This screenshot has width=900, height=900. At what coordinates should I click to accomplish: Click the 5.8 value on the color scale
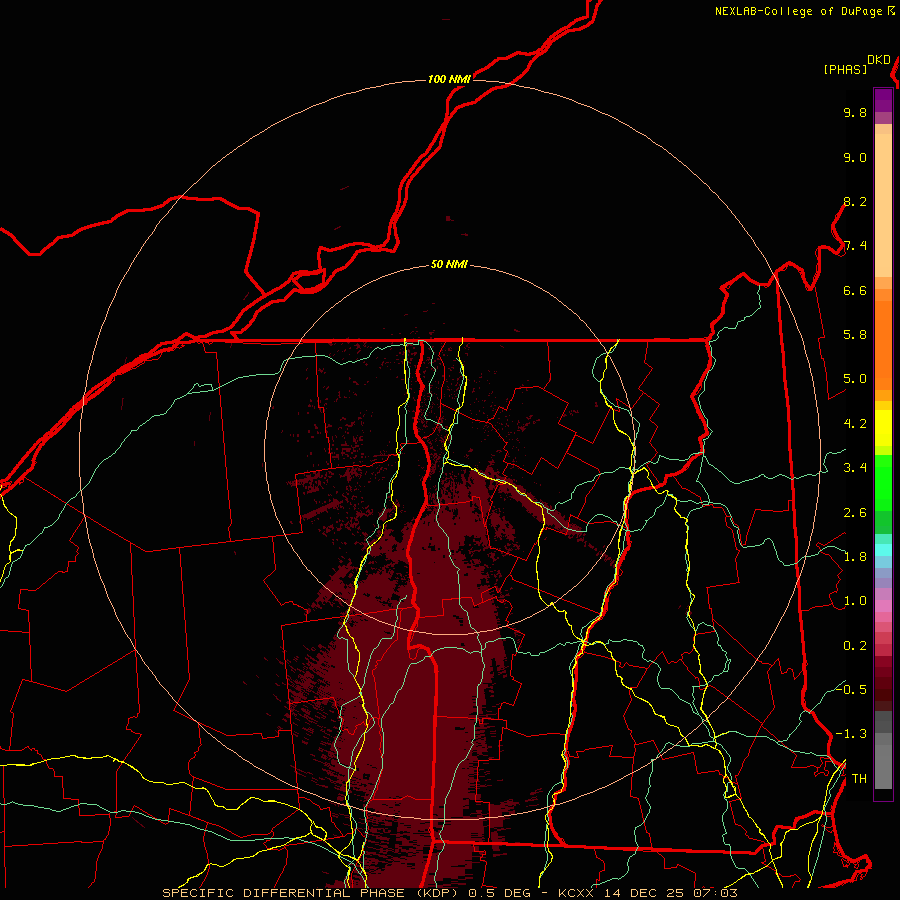[x=855, y=335]
